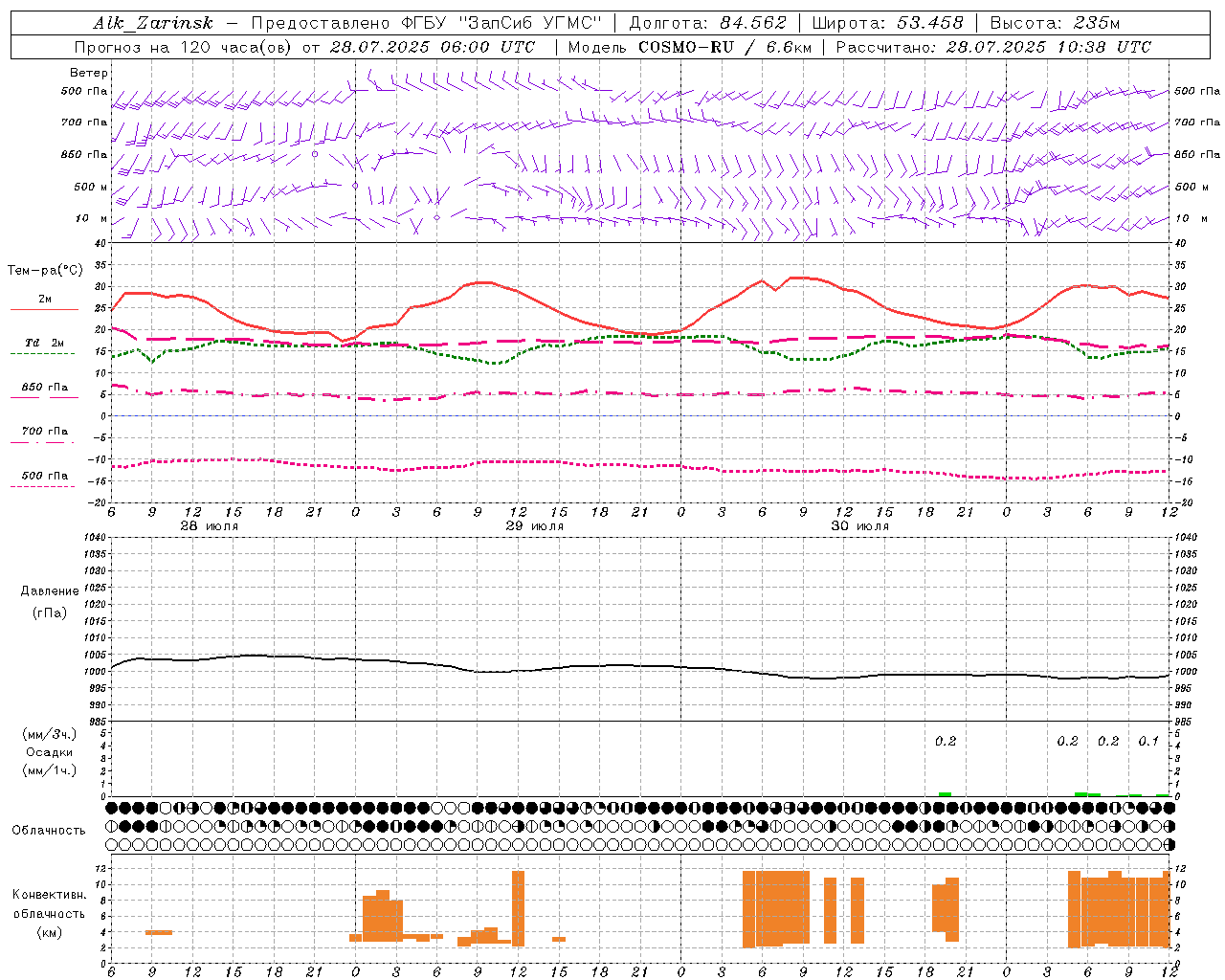Screen dimensions: 1225x980
Task: Select the 'Предоставлено ФГБУ "ЗапСиб УГМС"' text
Action: click(427, 24)
